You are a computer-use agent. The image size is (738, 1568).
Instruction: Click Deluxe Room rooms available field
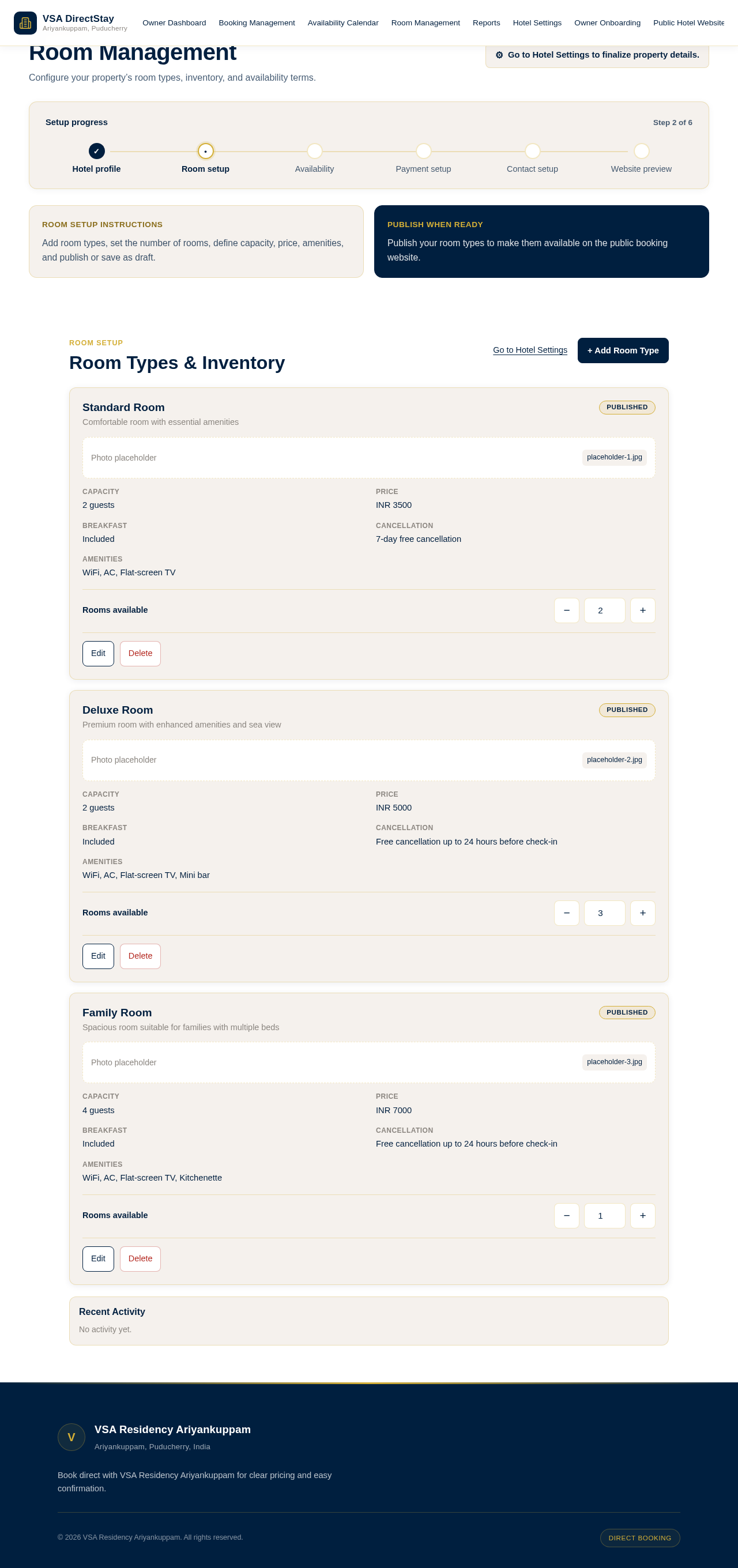[x=604, y=913]
